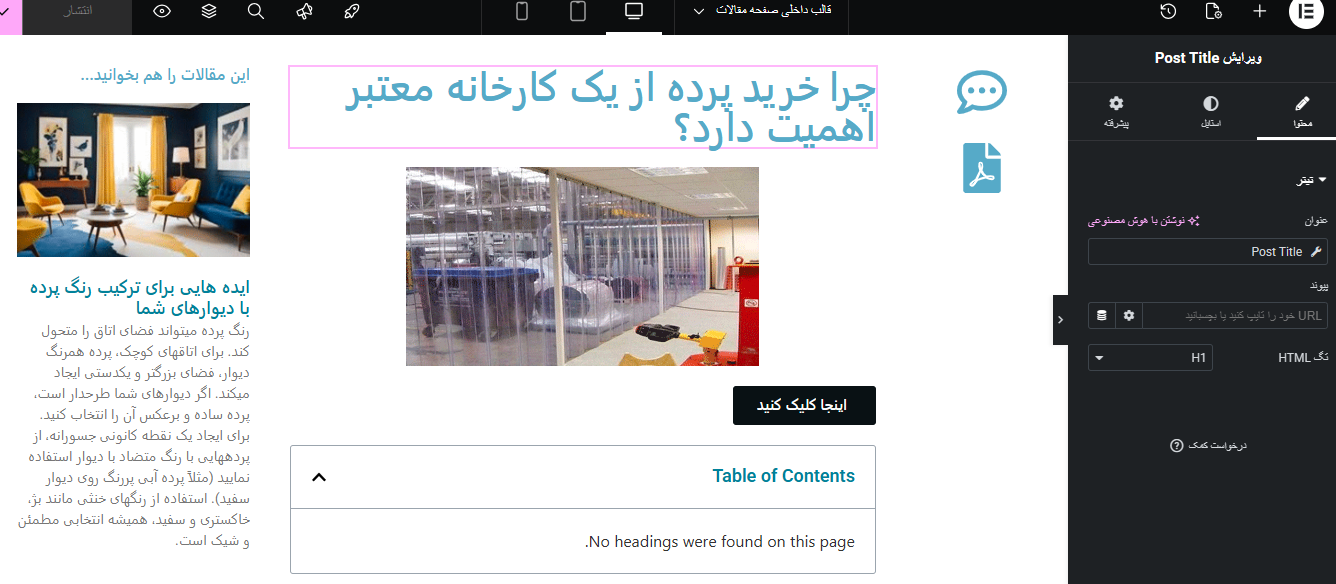Open the Elementor logo menu
1336x584 pixels.
tap(1305, 13)
